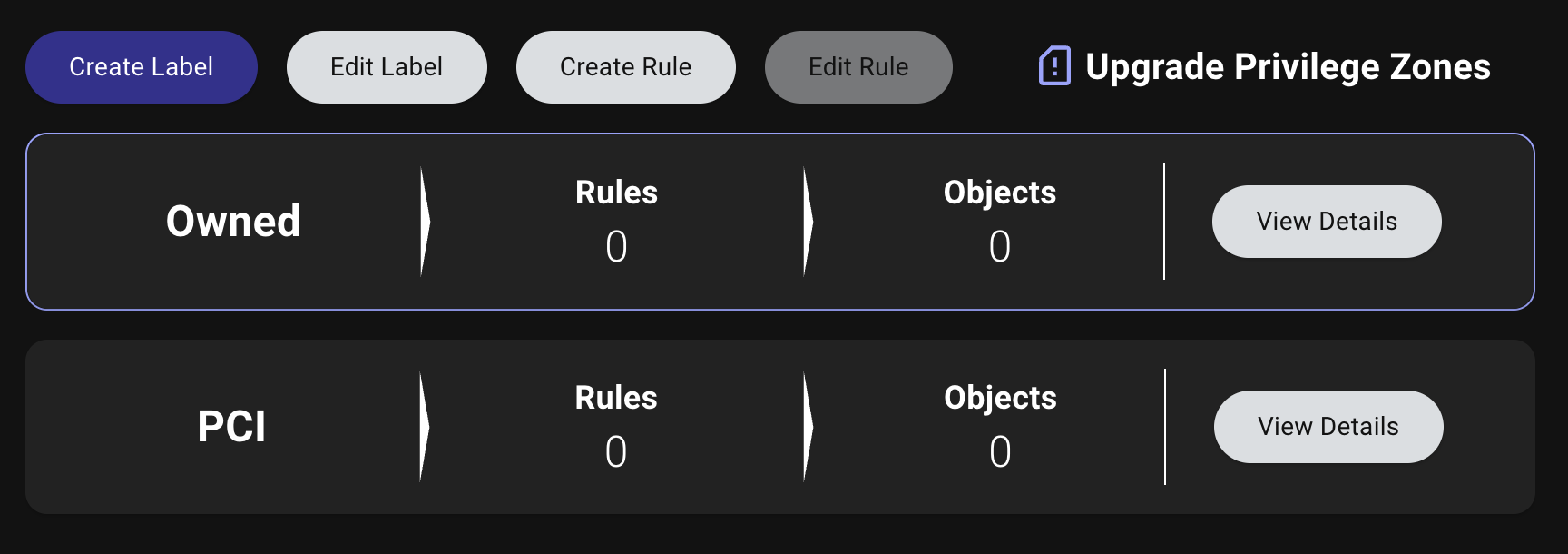Click the Rules count for Owned
The width and height of the screenshot is (1568, 554).
click(x=616, y=245)
